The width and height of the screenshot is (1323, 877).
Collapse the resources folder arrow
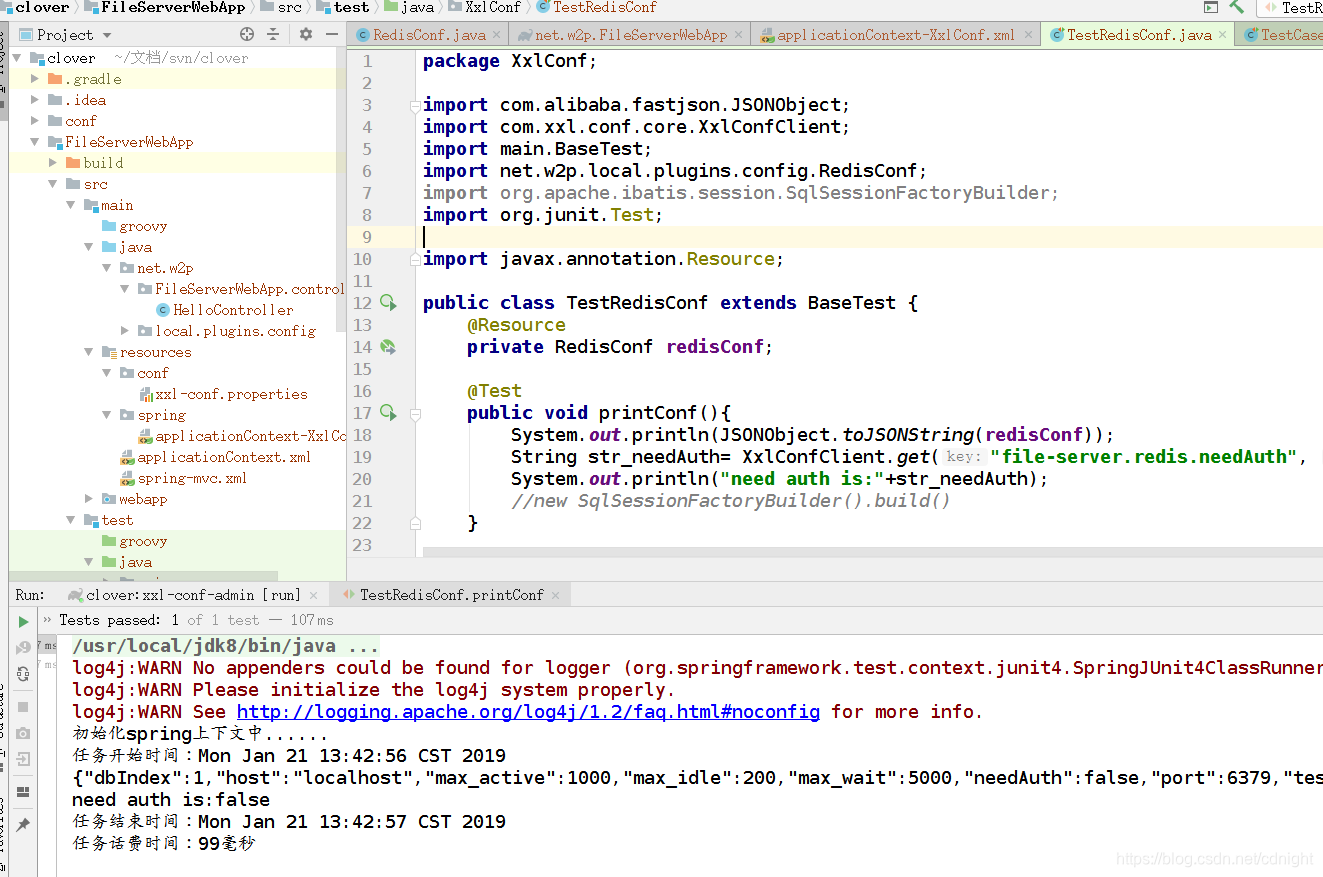(x=90, y=352)
